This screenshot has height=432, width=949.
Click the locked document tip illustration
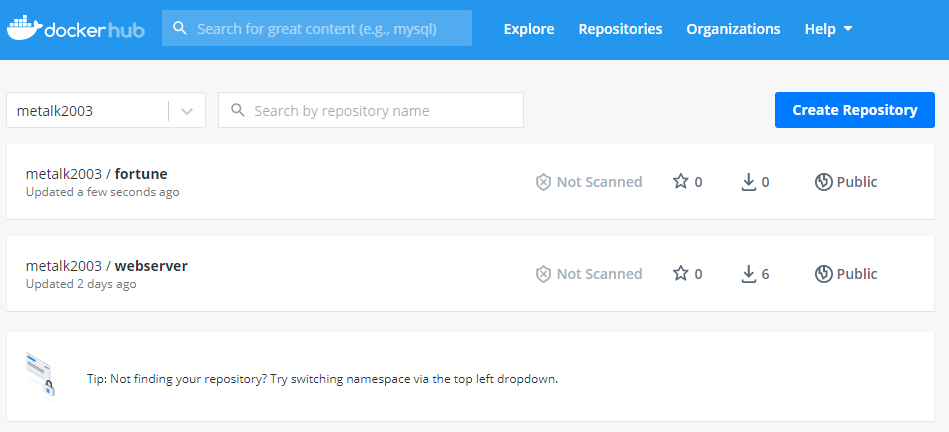click(41, 376)
